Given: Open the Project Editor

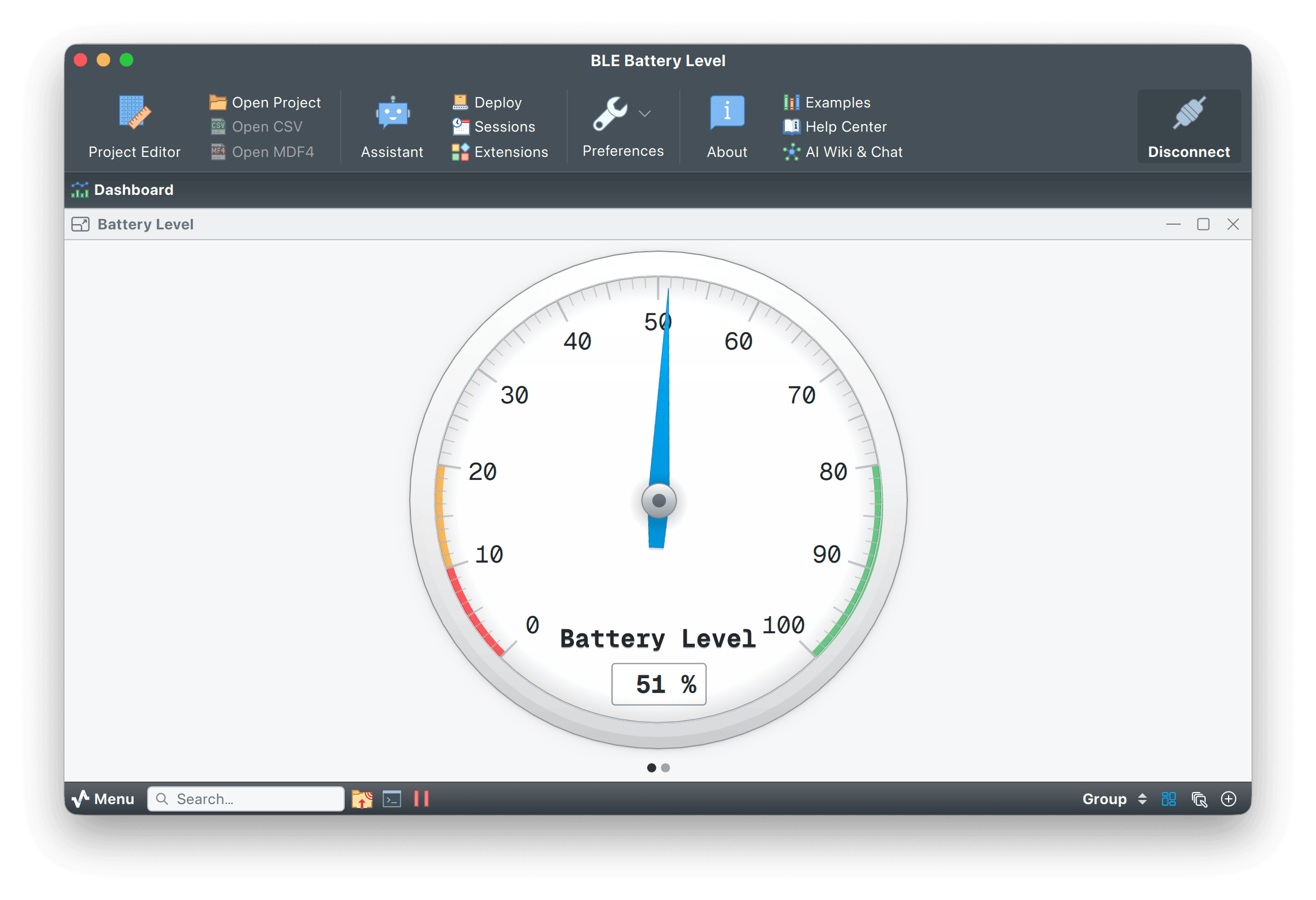Looking at the screenshot, I should [134, 126].
